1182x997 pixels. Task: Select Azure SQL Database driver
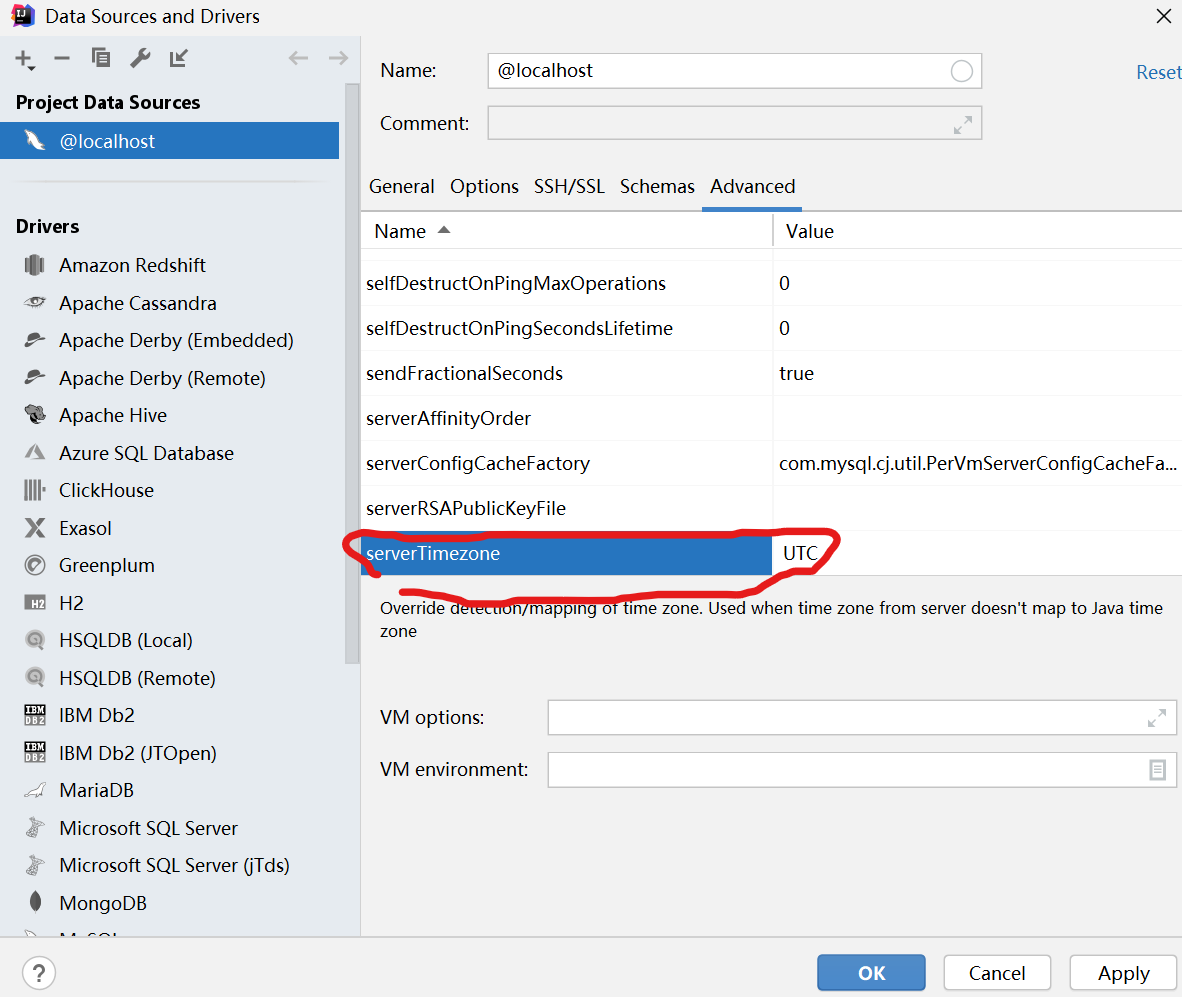(146, 453)
